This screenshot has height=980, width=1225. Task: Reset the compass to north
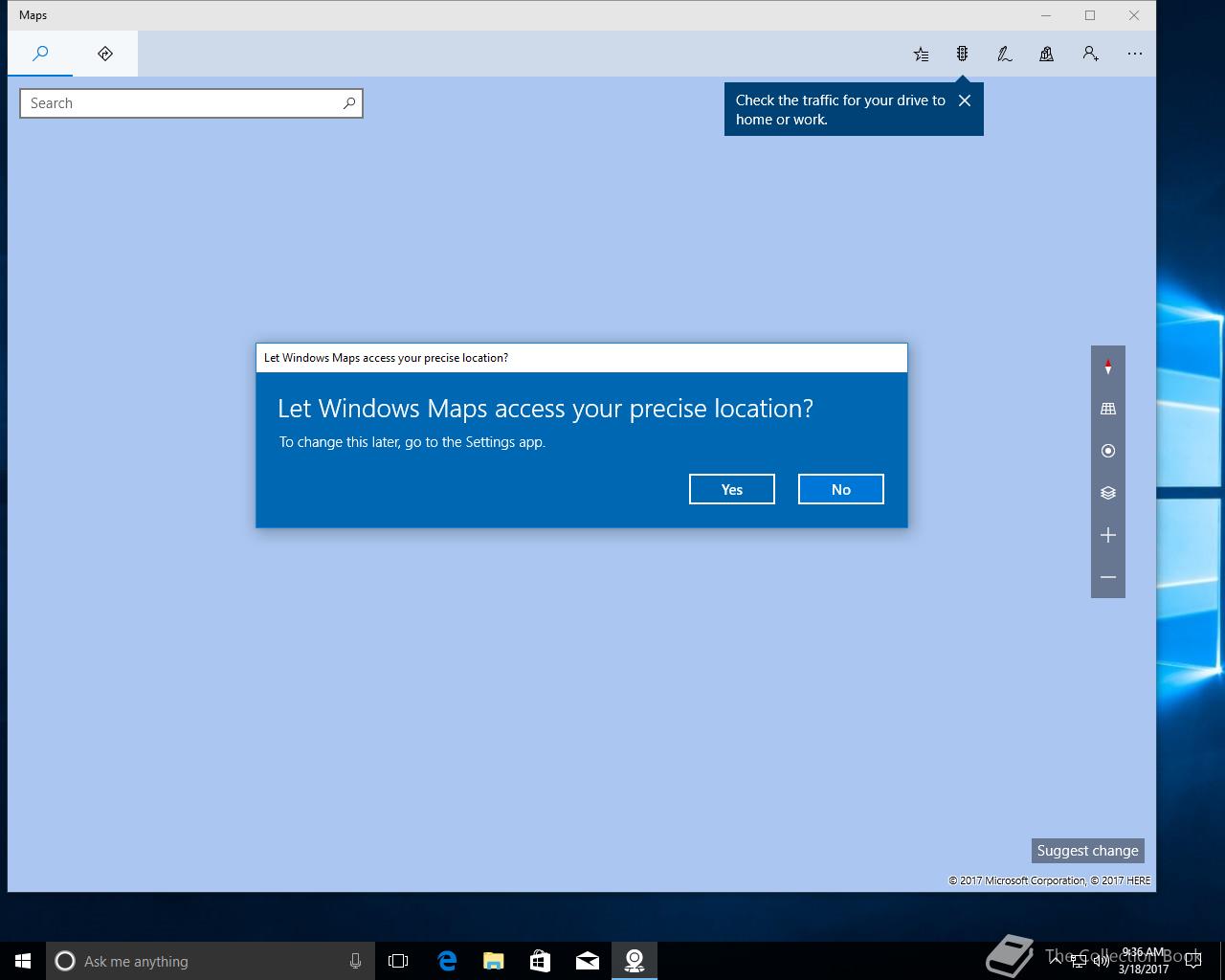1108,367
